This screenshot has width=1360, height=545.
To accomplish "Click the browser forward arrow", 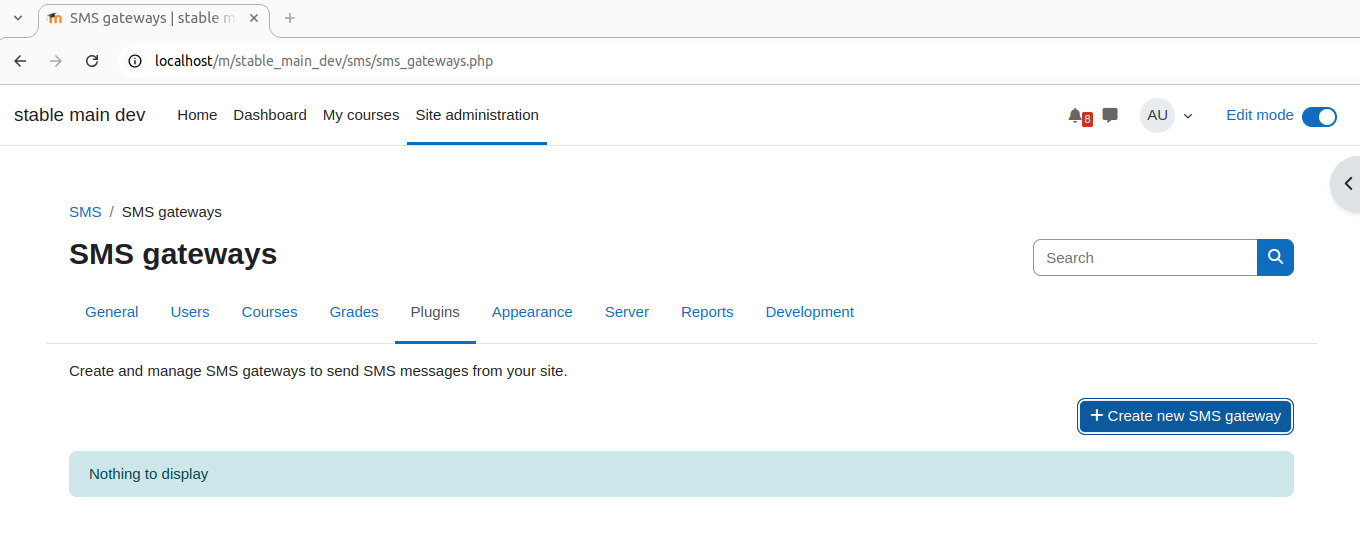I will click(56, 61).
